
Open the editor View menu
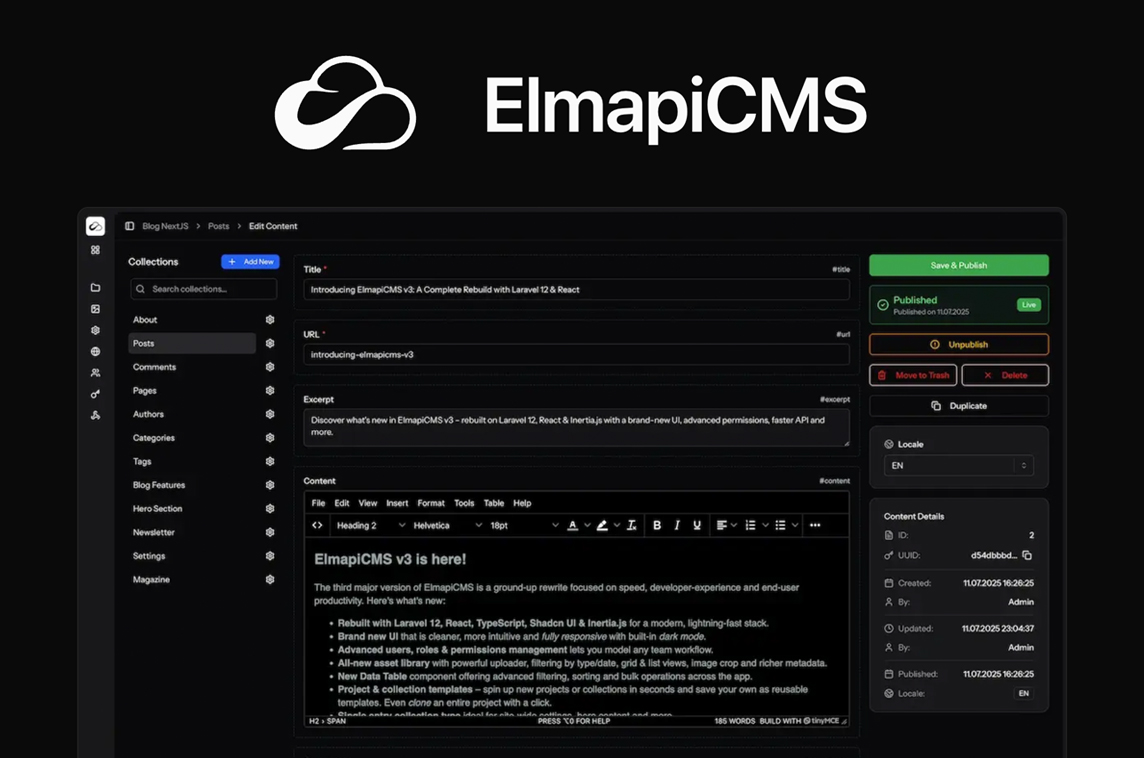coord(368,503)
